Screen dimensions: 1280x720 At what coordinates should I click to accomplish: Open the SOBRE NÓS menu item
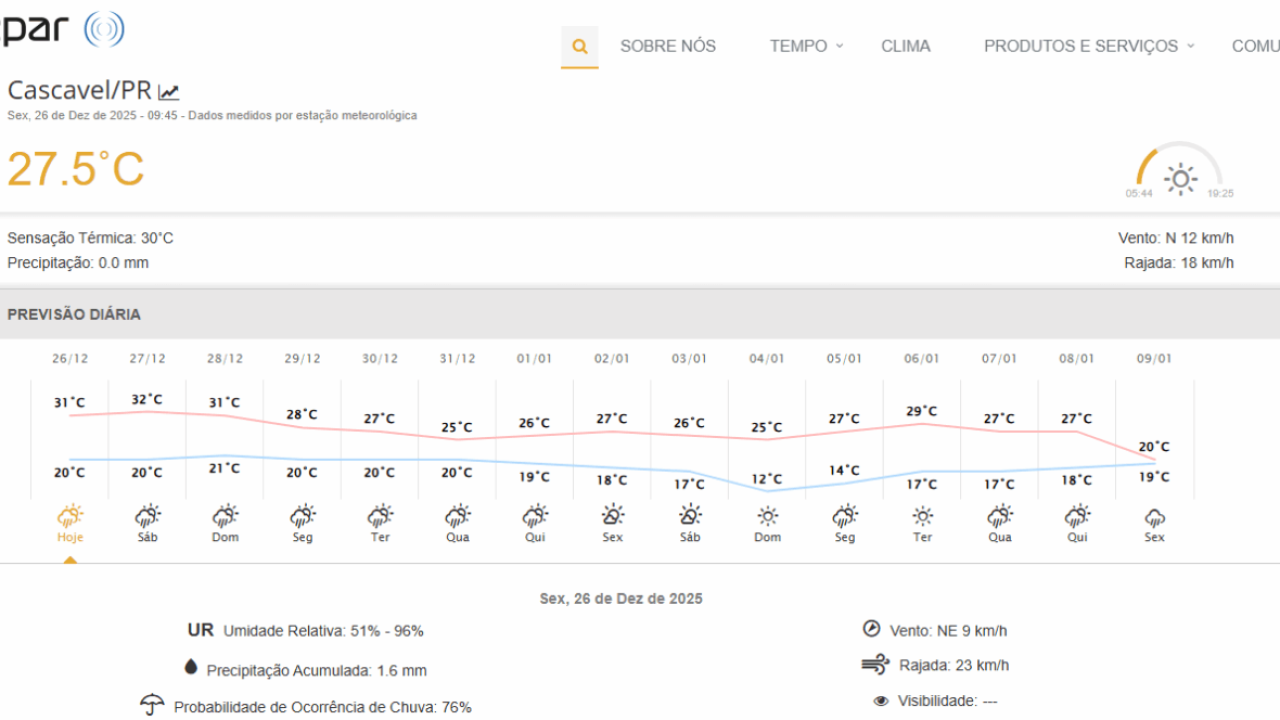tap(667, 46)
